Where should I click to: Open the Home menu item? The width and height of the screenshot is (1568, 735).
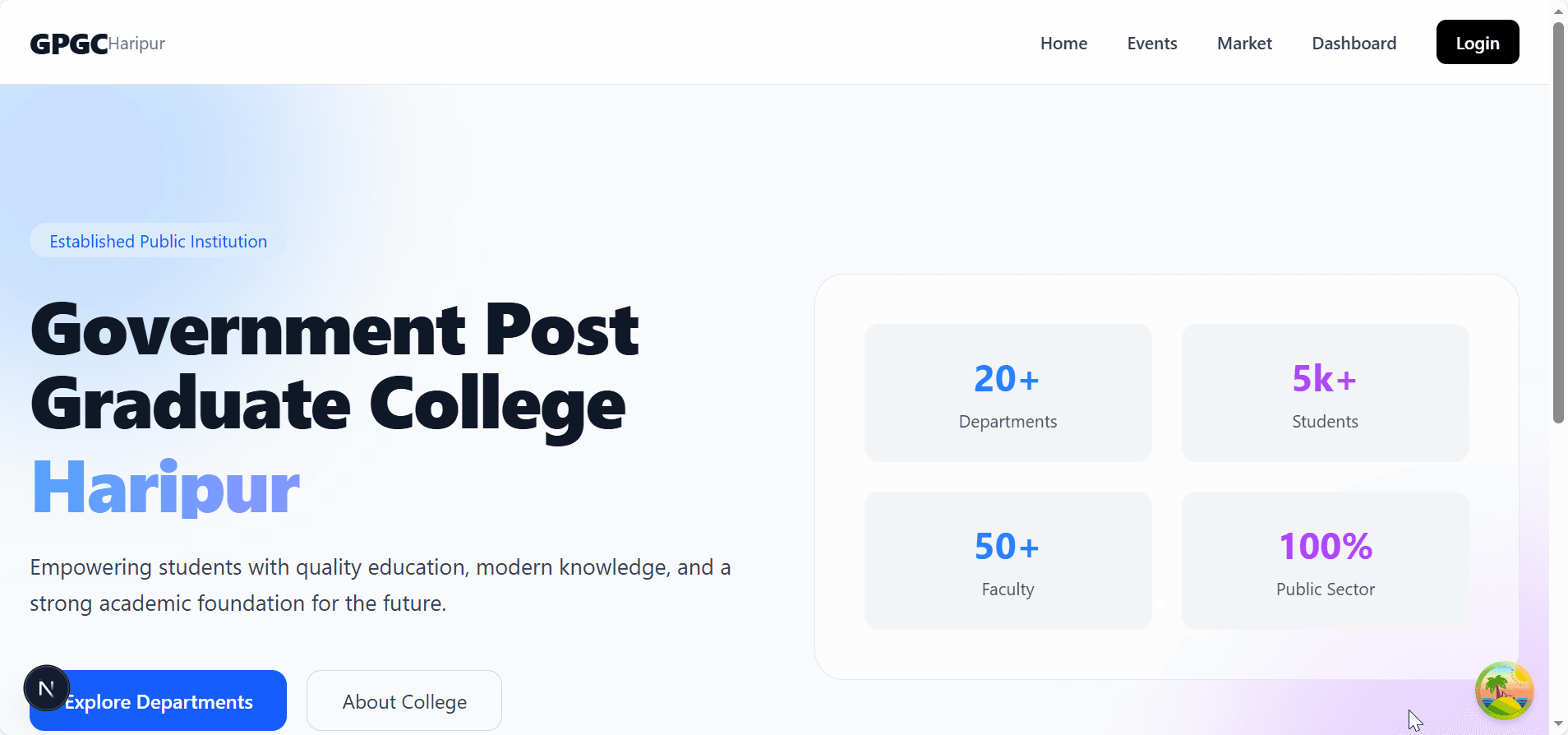pos(1063,43)
